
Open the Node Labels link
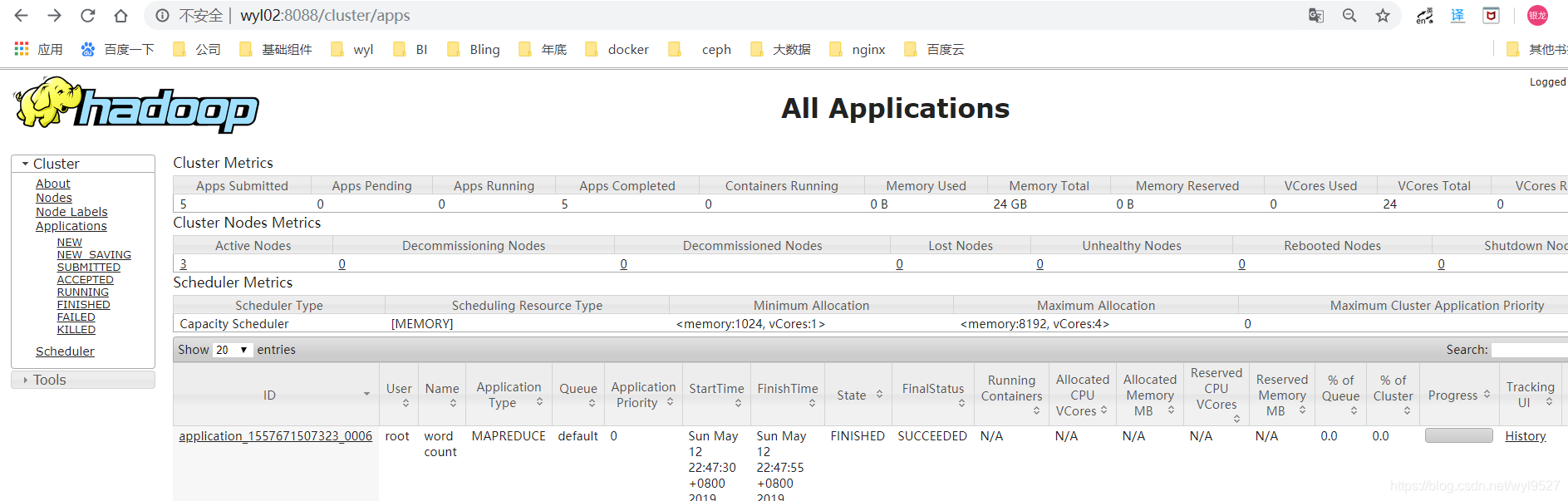71,212
